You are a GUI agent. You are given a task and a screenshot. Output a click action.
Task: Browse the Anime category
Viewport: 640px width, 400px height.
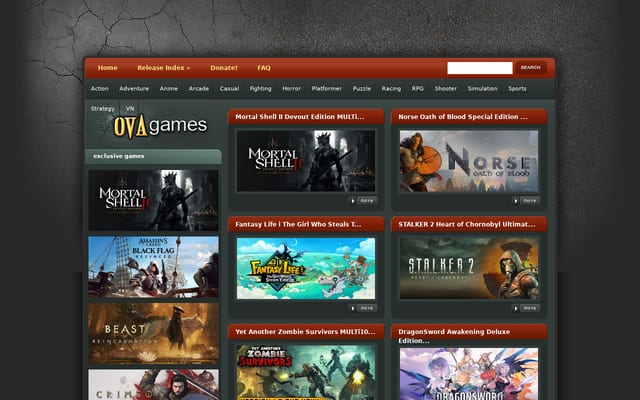point(169,89)
